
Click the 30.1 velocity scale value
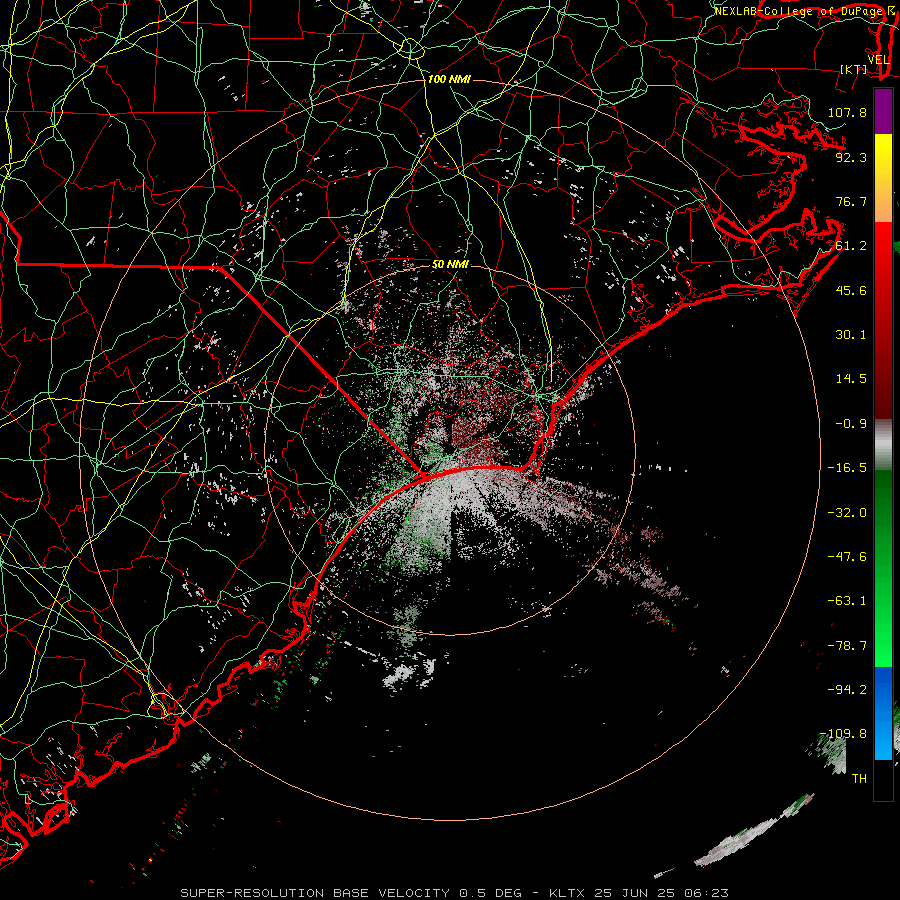tap(851, 335)
